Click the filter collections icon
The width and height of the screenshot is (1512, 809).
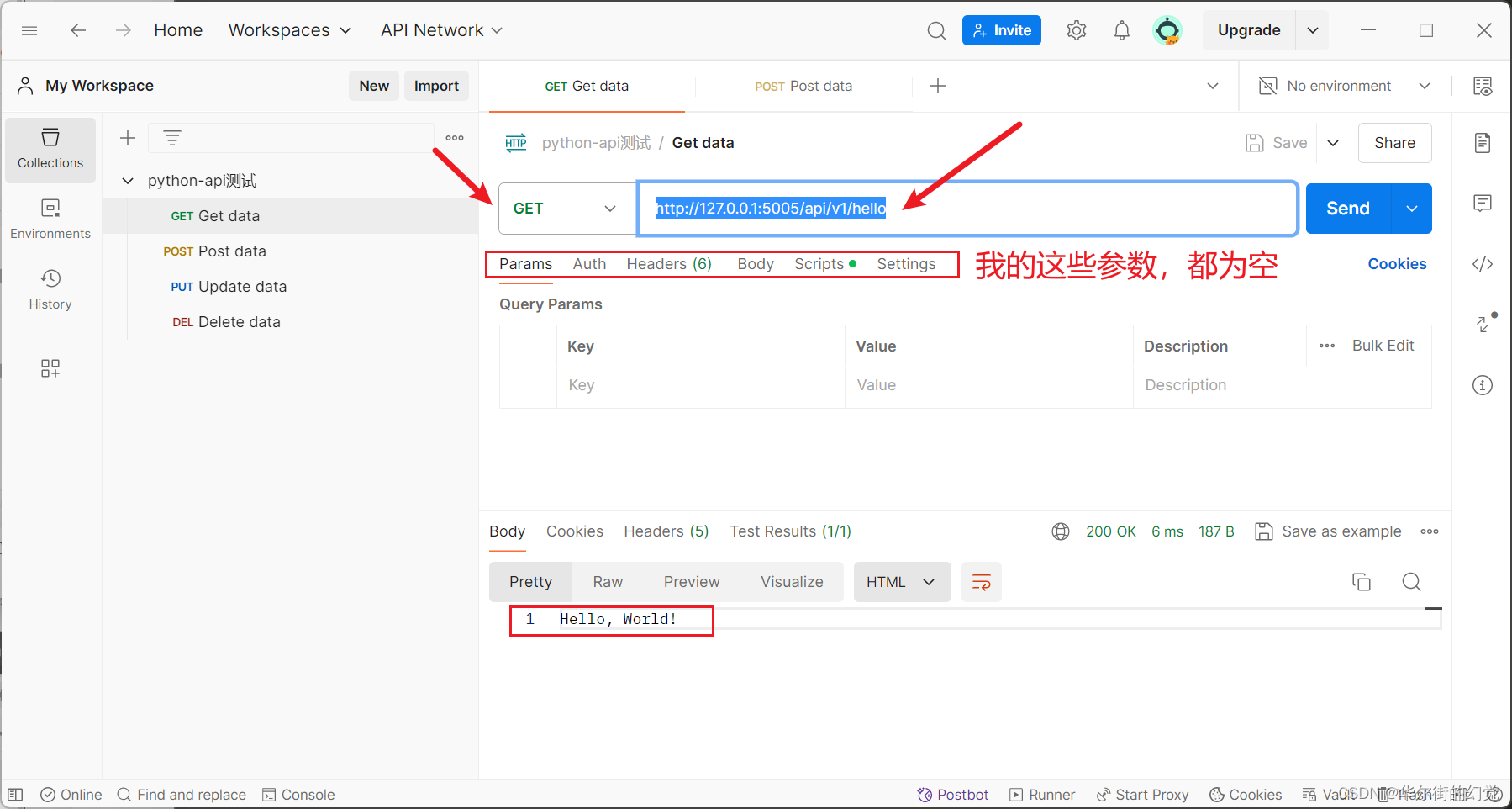click(x=172, y=138)
